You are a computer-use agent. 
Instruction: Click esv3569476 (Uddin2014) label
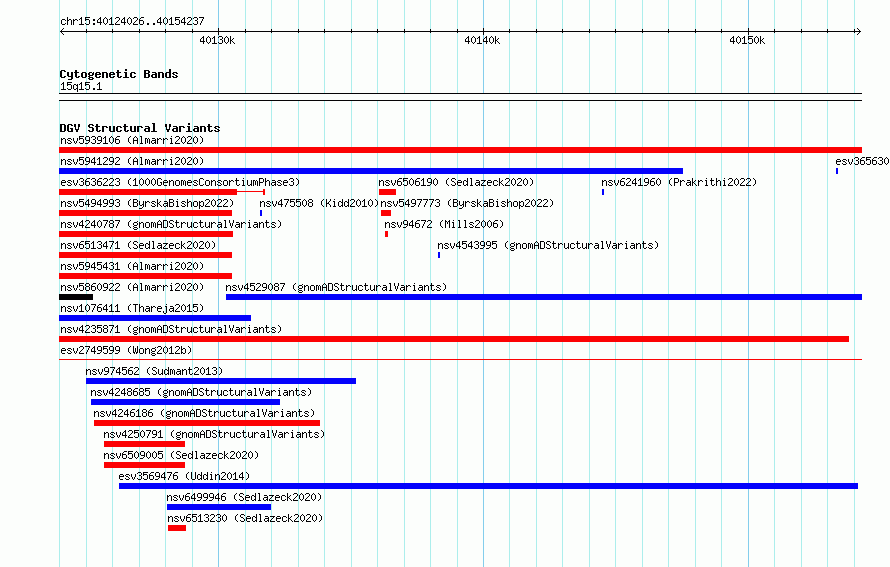184,476
